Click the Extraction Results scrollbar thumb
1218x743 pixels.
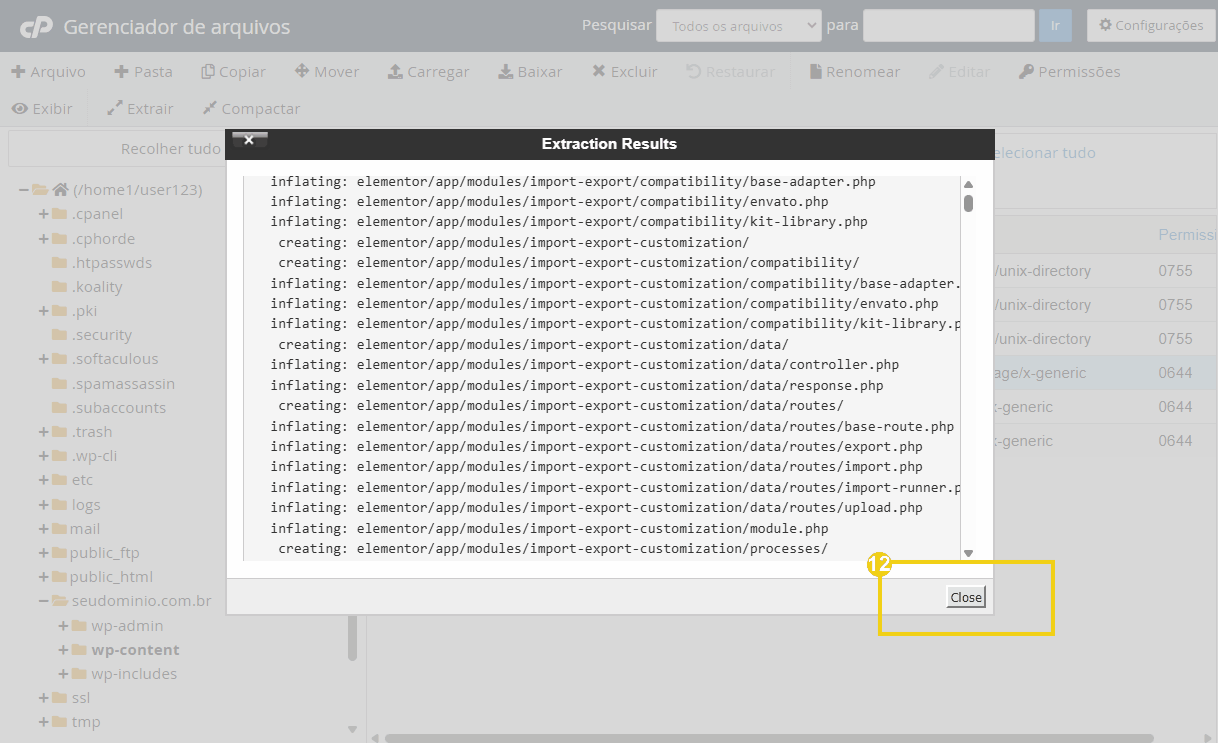[968, 203]
